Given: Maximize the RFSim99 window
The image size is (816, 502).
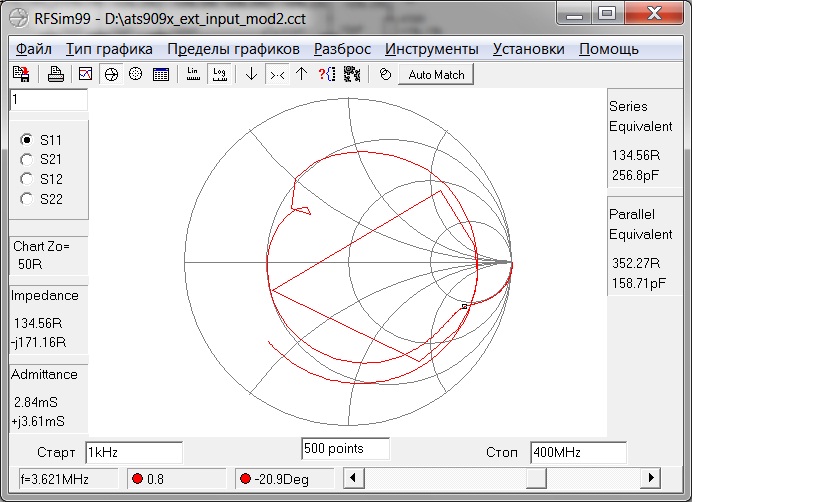Looking at the screenshot, I should [x=607, y=14].
